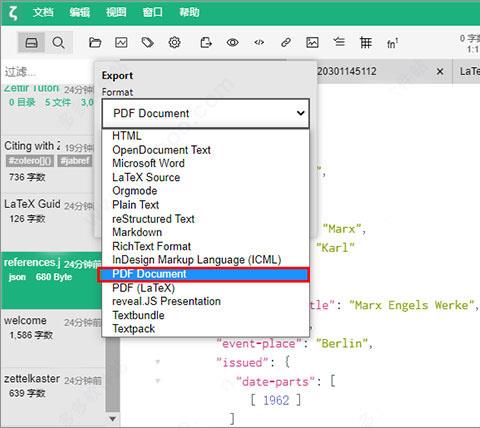Insert a code block via the code icon
Viewport: 480px width, 428px height.
259,43
